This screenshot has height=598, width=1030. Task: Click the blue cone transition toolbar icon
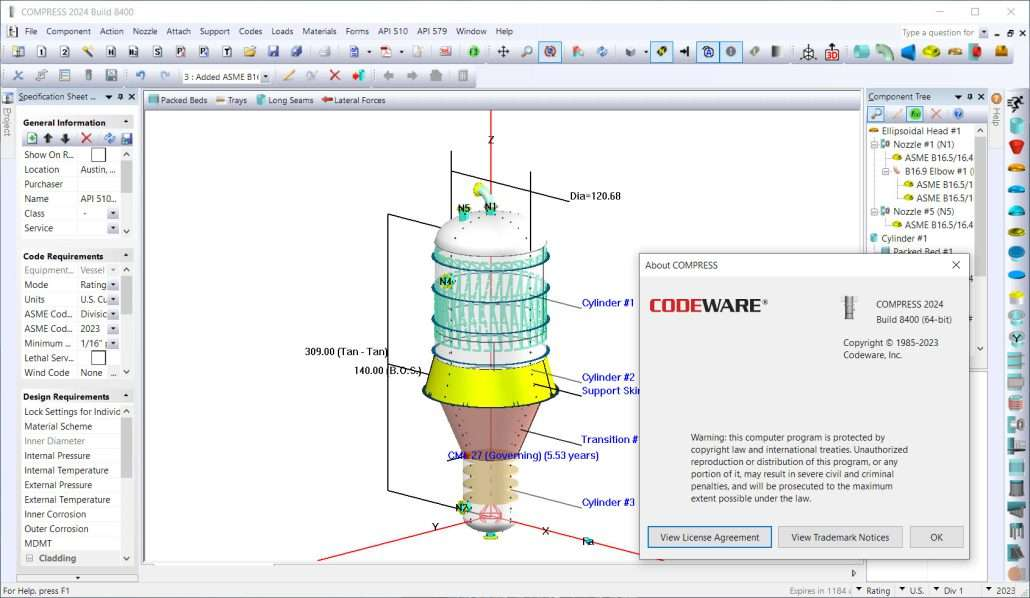click(x=908, y=51)
